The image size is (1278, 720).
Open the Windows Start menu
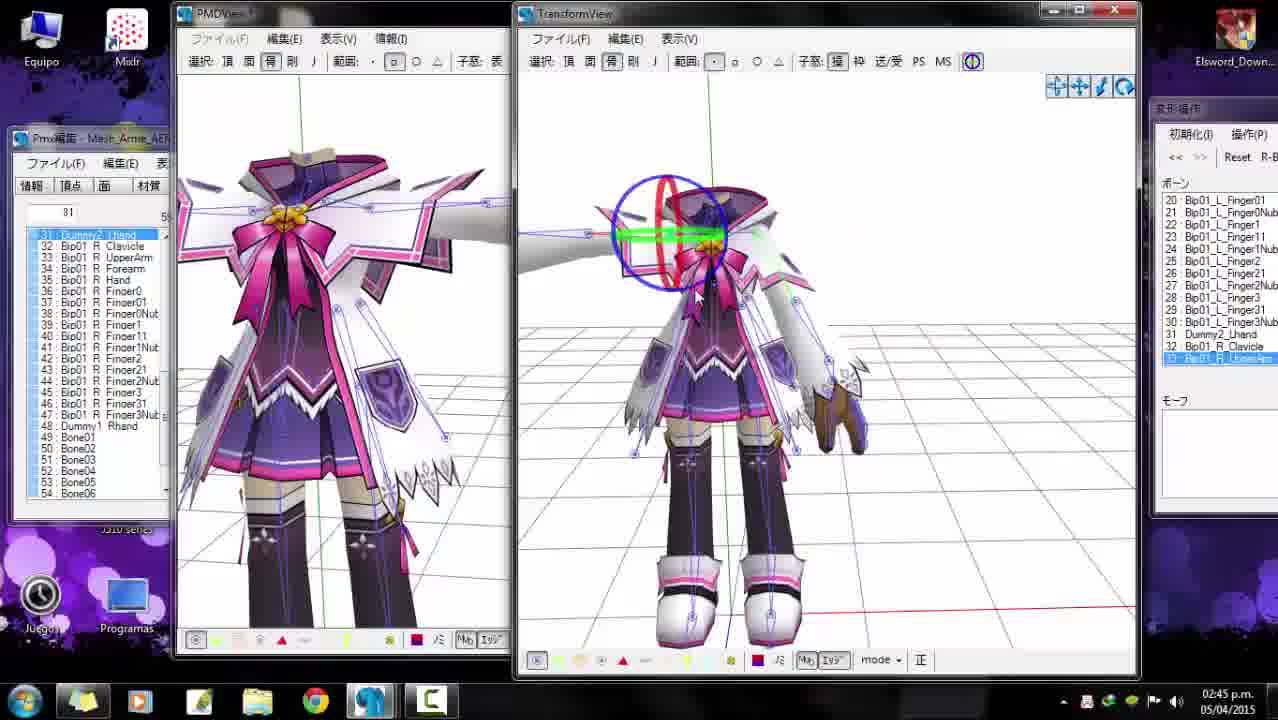25,701
